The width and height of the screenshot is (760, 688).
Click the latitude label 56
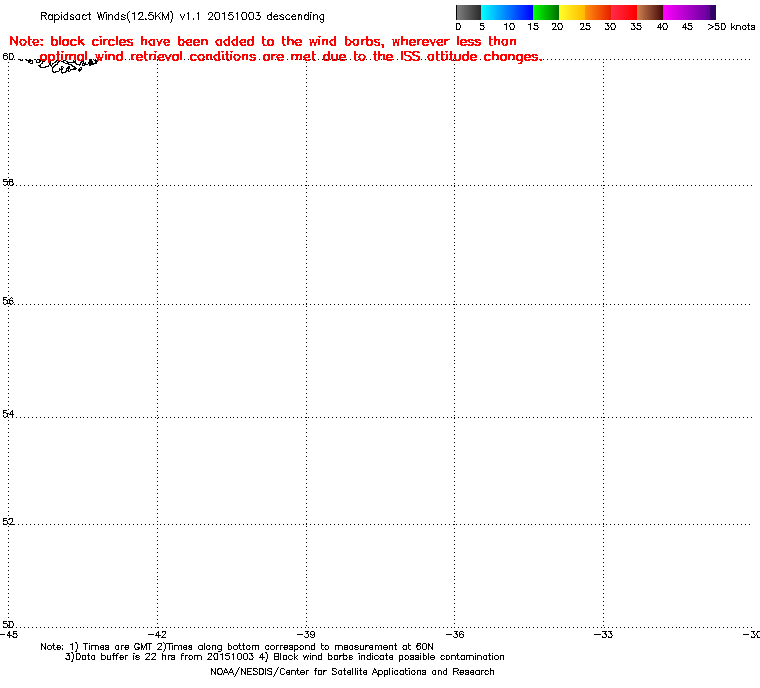8,301
